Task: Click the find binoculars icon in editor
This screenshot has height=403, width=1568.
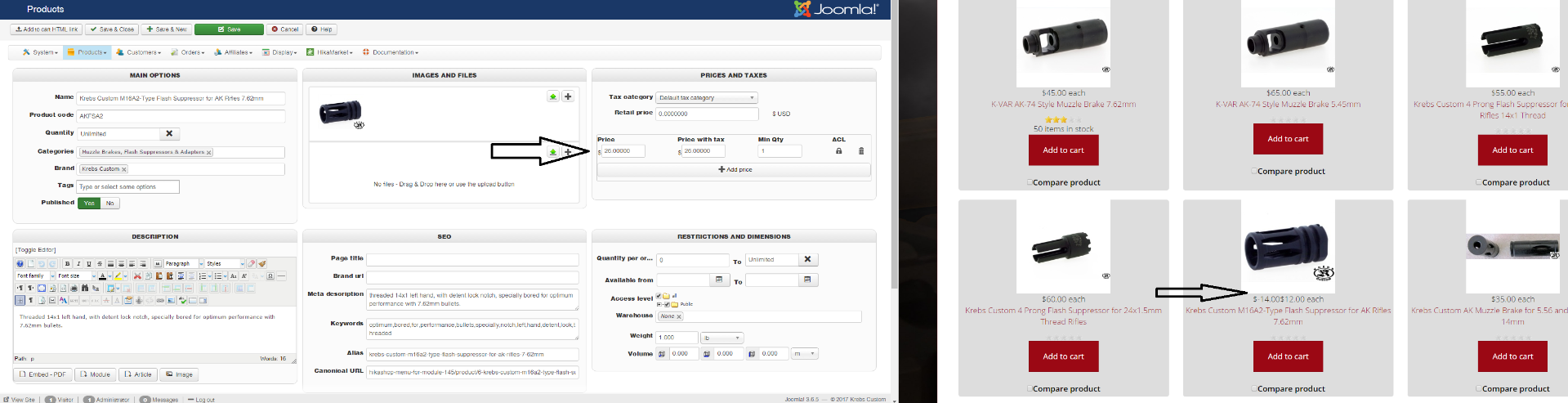Action: point(84,289)
